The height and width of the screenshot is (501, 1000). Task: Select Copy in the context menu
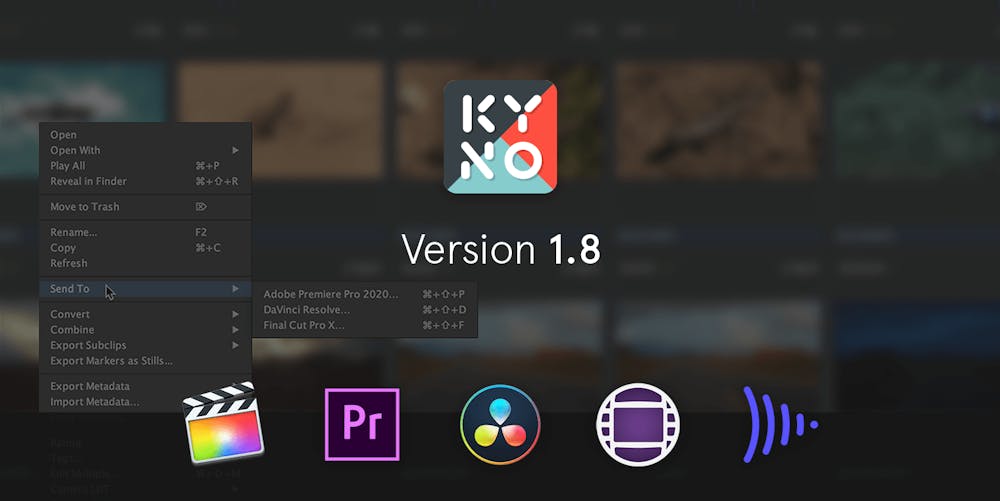click(x=145, y=247)
